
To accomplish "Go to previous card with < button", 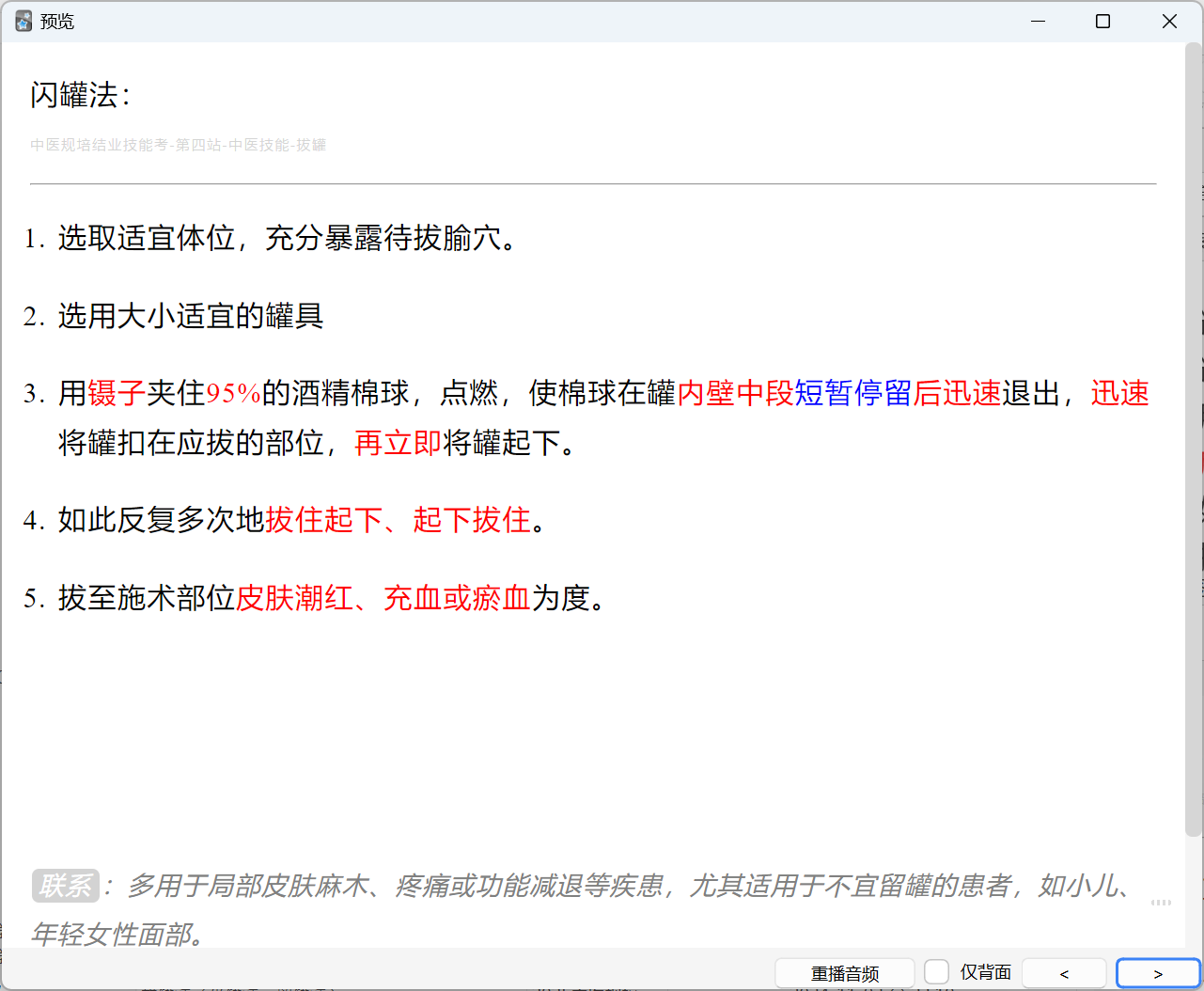I will pyautogui.click(x=1064, y=973).
